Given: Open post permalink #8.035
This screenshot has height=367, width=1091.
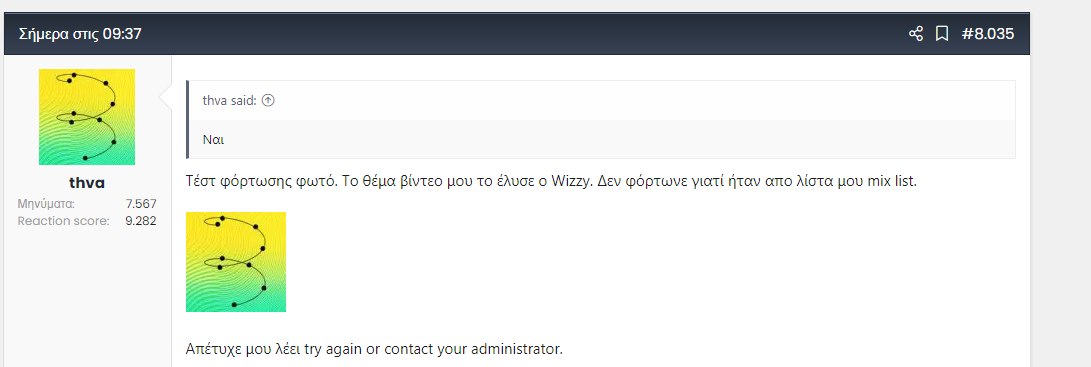Looking at the screenshot, I should (x=987, y=33).
